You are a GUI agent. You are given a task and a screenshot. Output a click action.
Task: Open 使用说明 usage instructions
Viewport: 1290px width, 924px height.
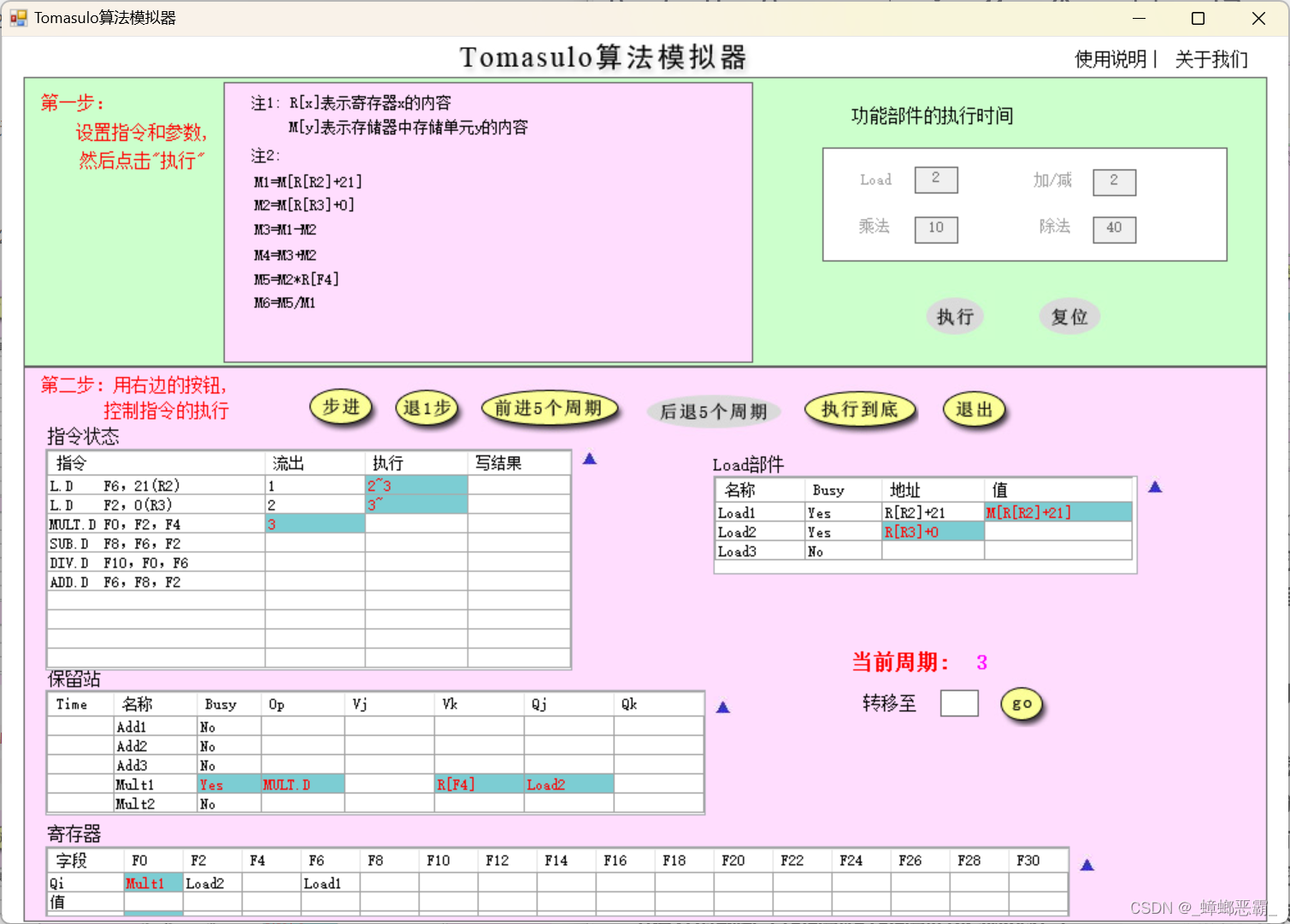click(1110, 59)
